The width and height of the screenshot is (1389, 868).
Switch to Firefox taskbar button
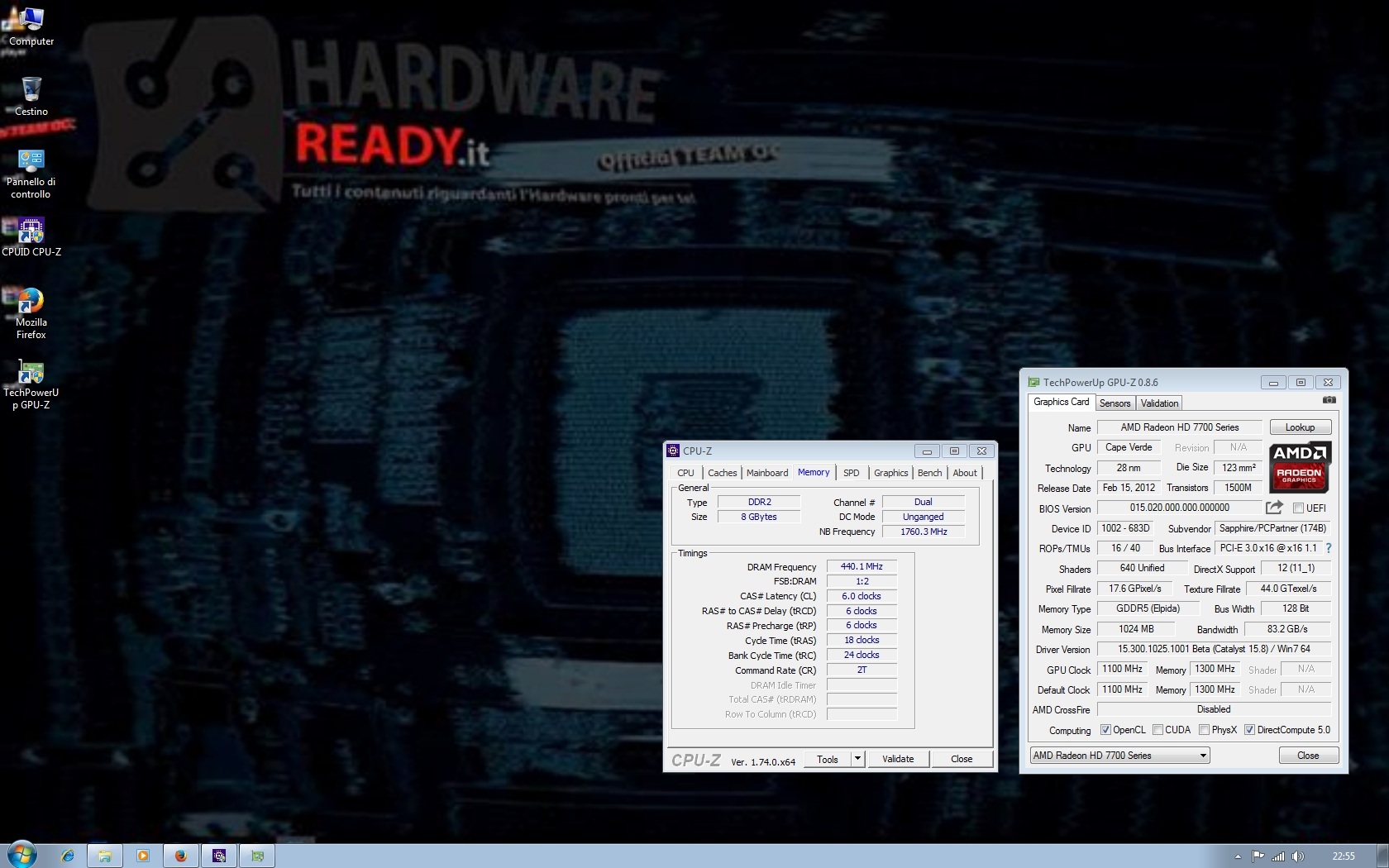181,856
